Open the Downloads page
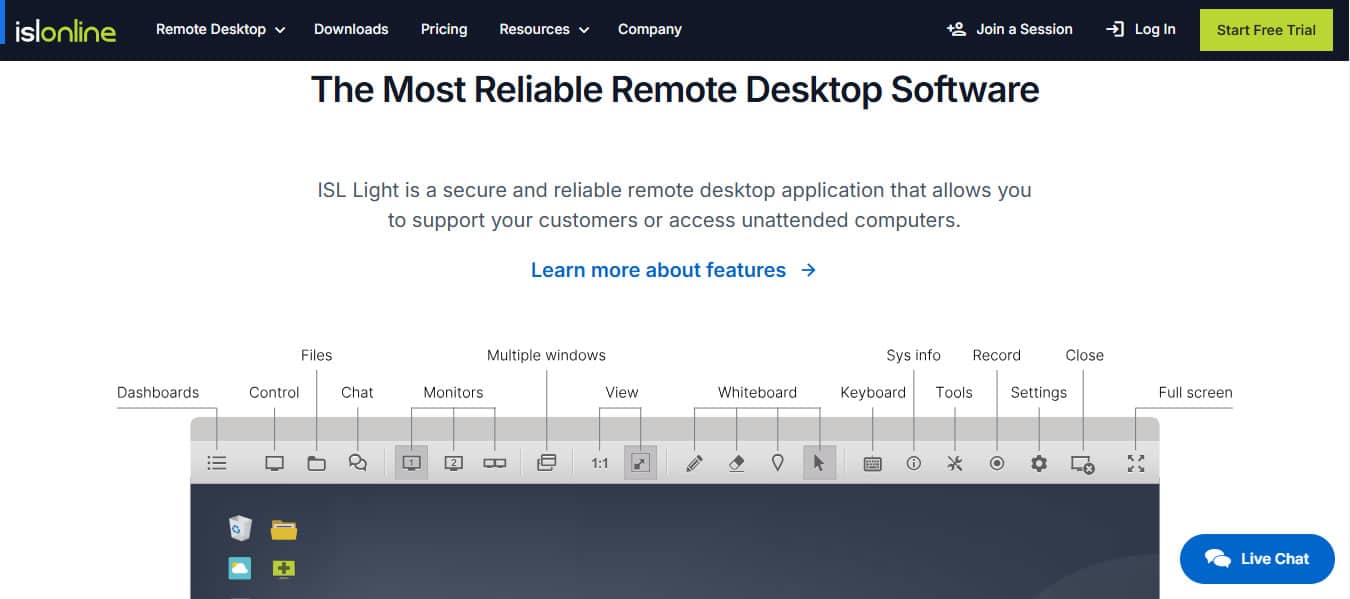The width and height of the screenshot is (1350, 599). (x=351, y=29)
